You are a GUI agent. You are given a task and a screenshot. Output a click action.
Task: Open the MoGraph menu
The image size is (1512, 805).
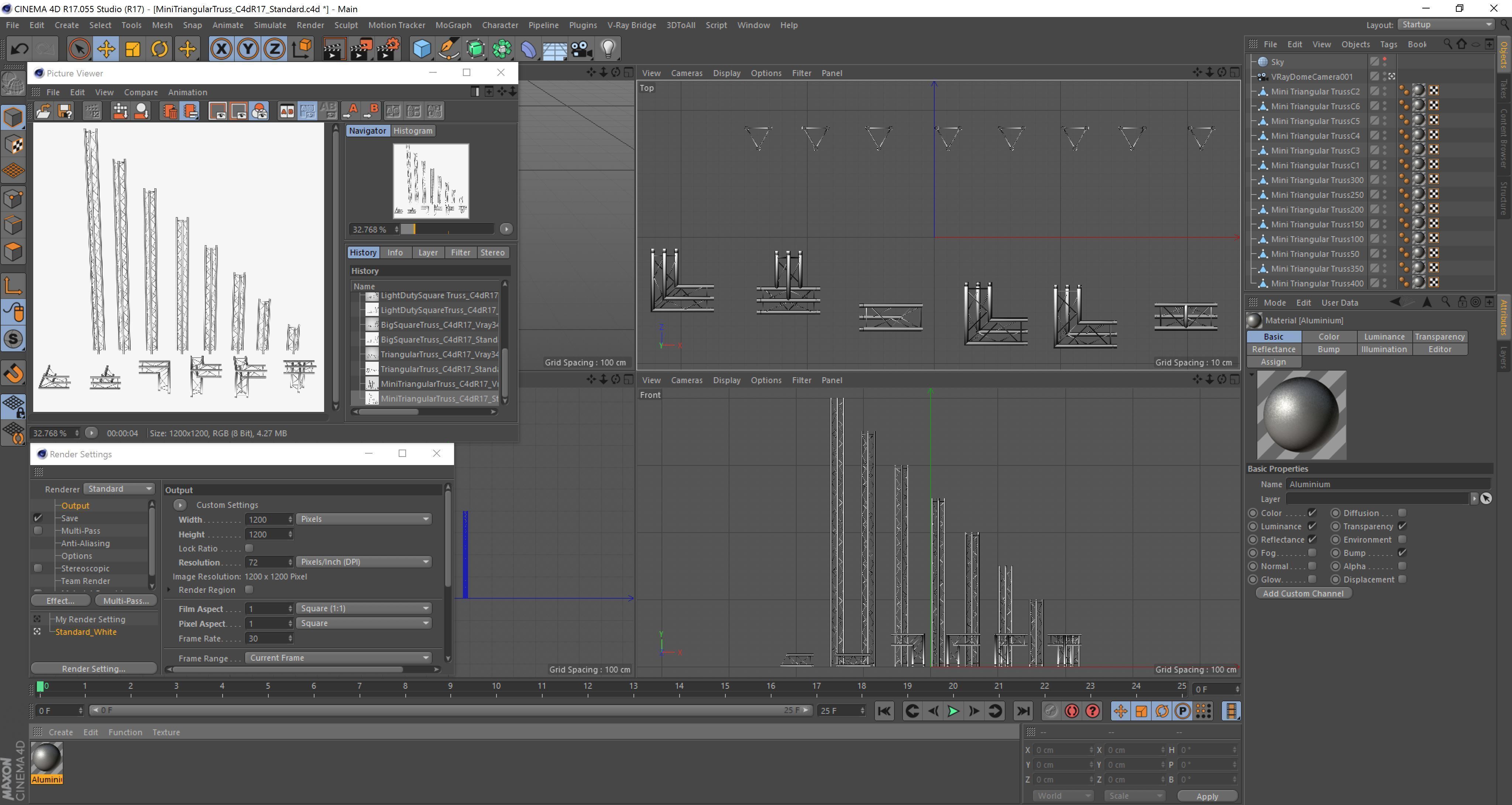(453, 25)
